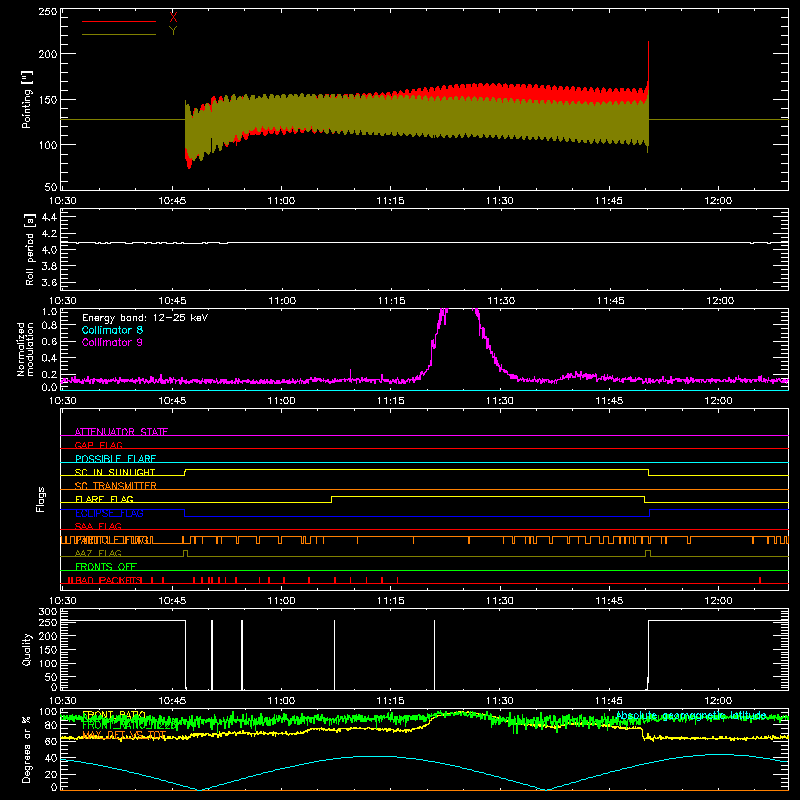Click the ECLIPSE_FLAG rising step near 11:50

[649, 513]
